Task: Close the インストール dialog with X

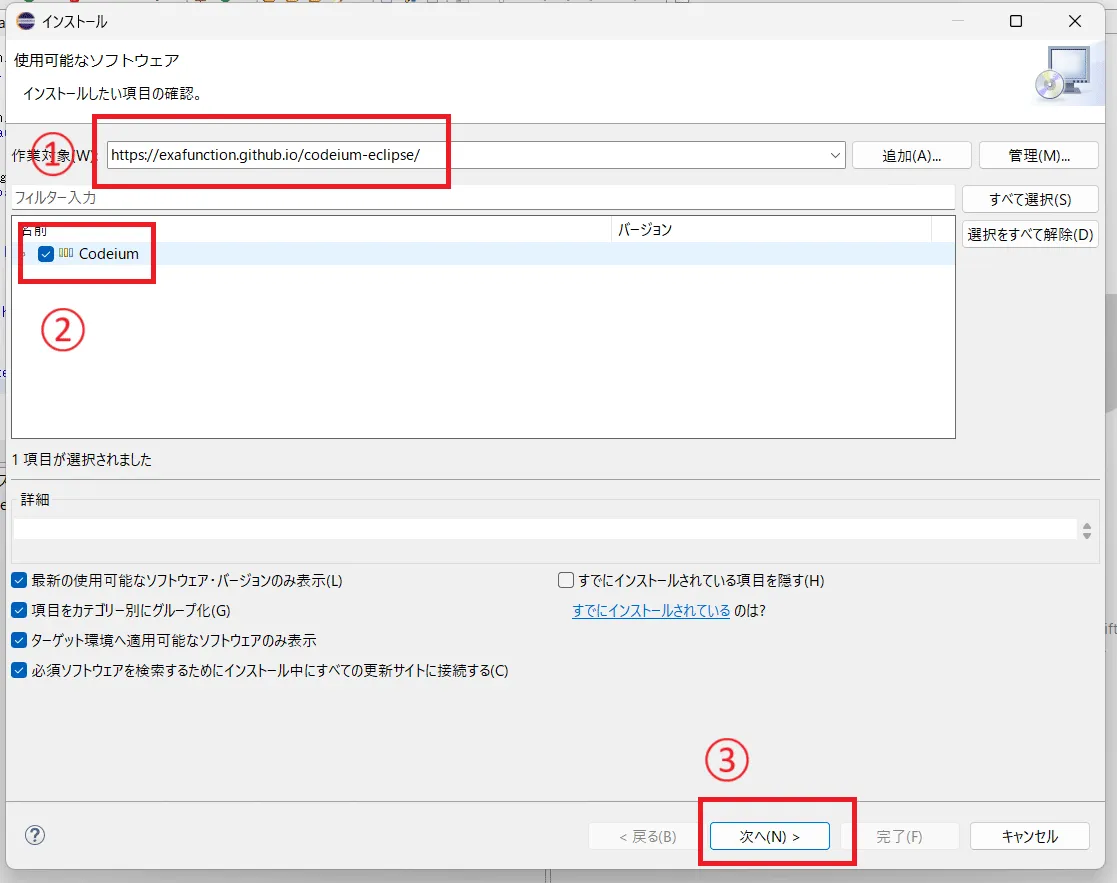Action: pos(1075,21)
